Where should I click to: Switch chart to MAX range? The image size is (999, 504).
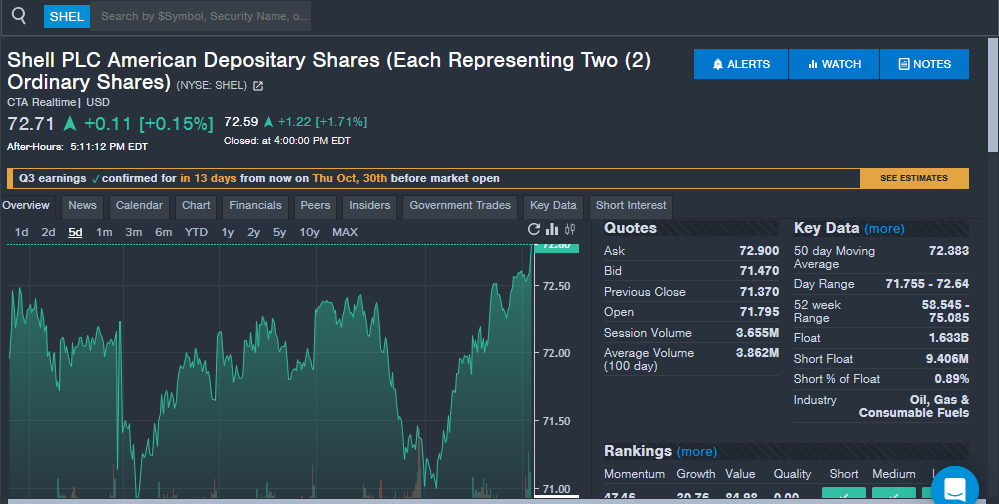point(345,232)
